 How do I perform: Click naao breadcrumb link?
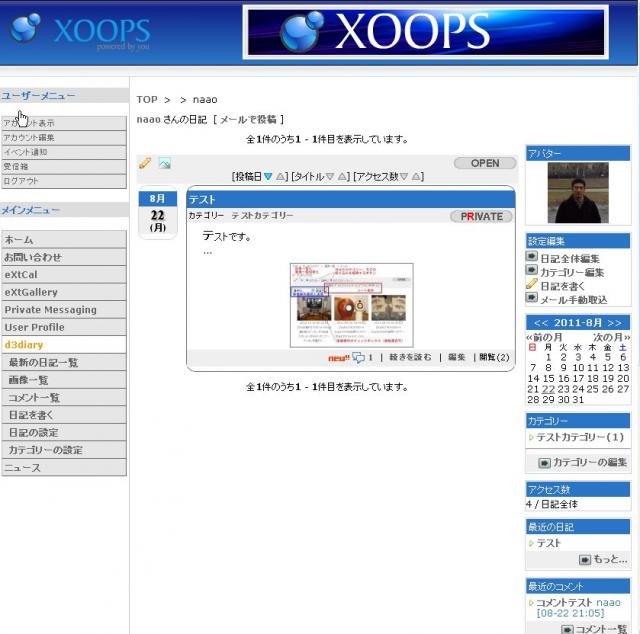pyautogui.click(x=205, y=100)
